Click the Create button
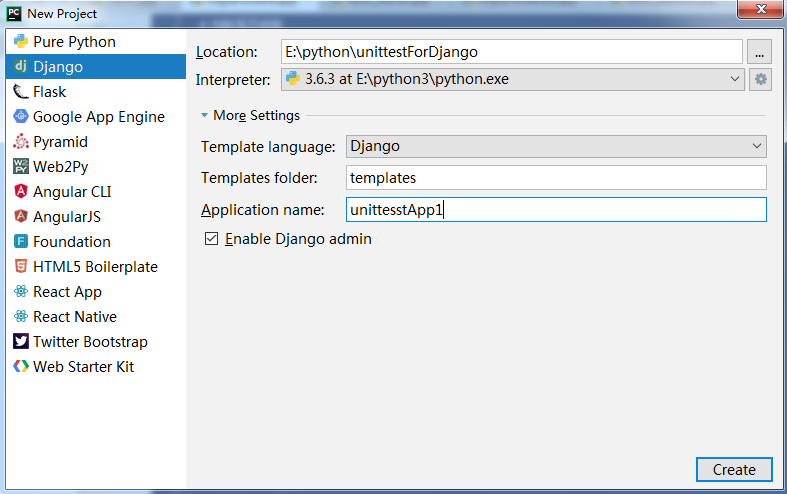The width and height of the screenshot is (787, 494). click(x=734, y=469)
